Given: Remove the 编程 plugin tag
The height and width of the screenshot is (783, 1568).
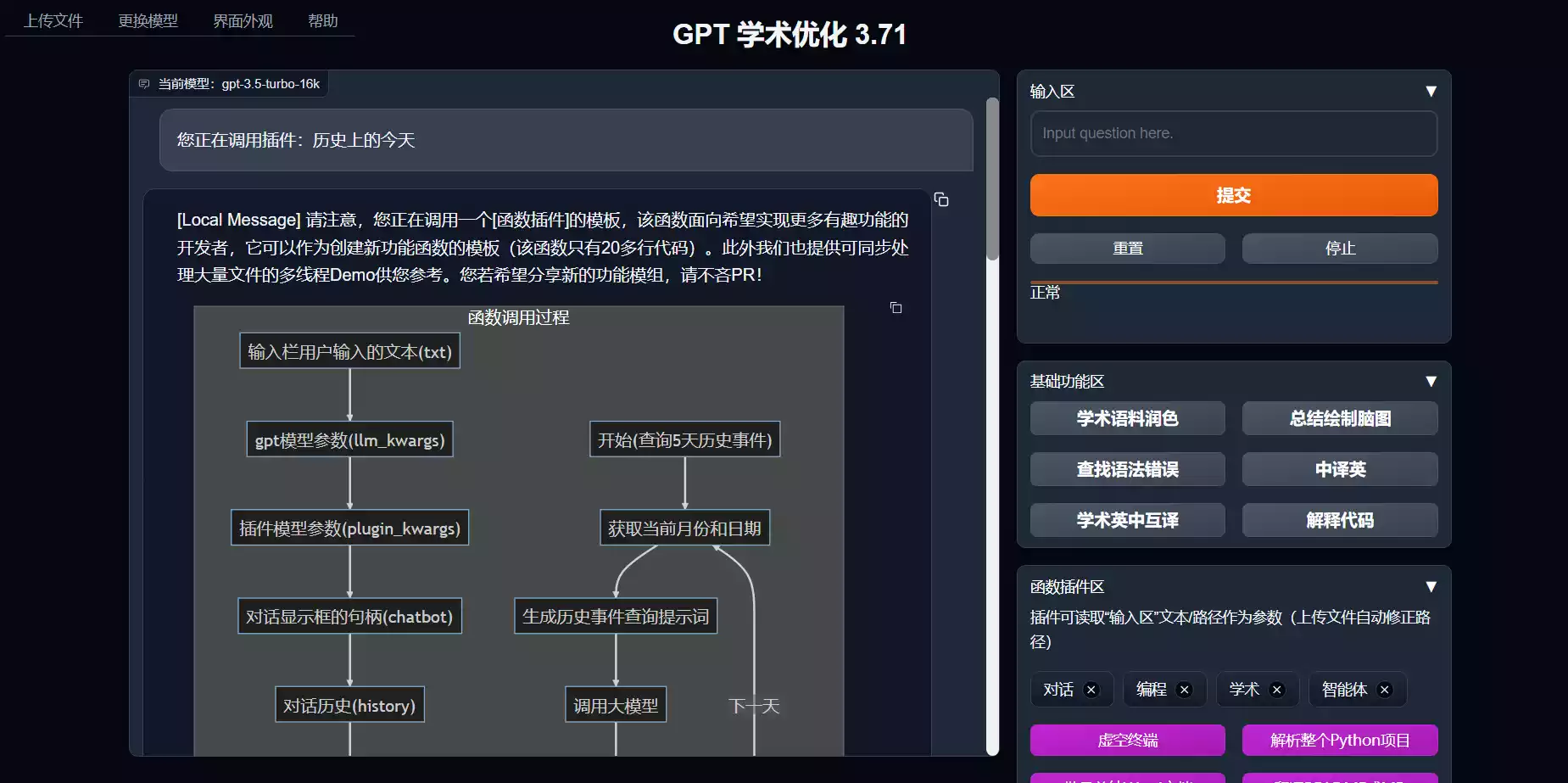Looking at the screenshot, I should [1186, 690].
